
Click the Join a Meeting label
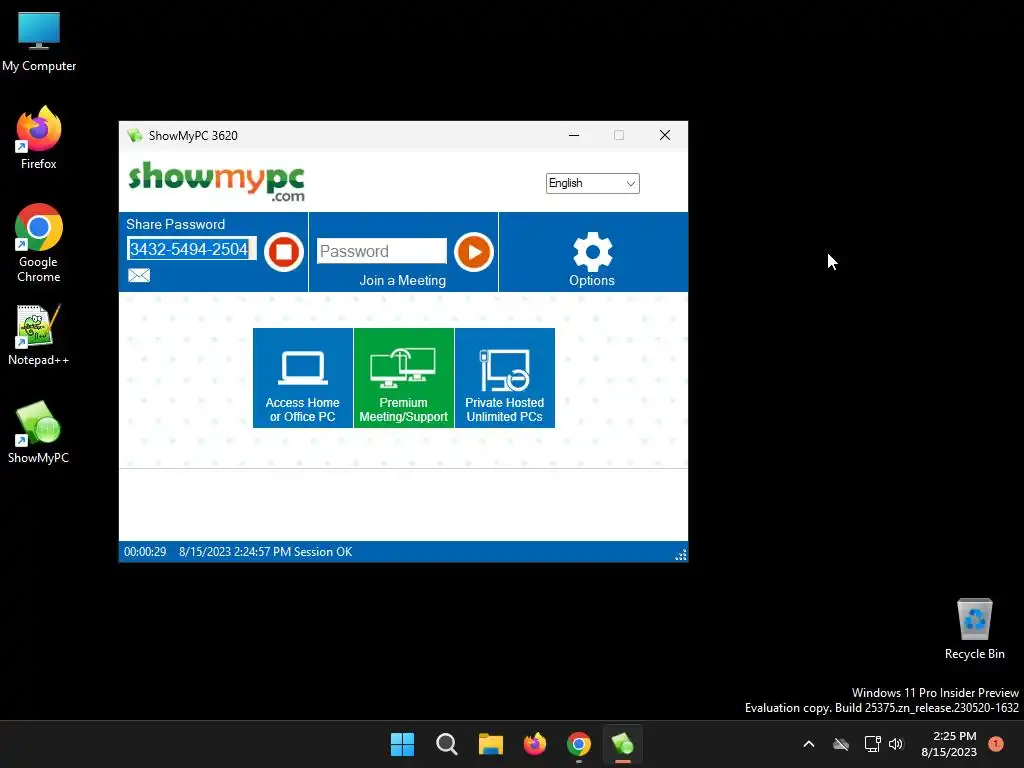coord(402,280)
